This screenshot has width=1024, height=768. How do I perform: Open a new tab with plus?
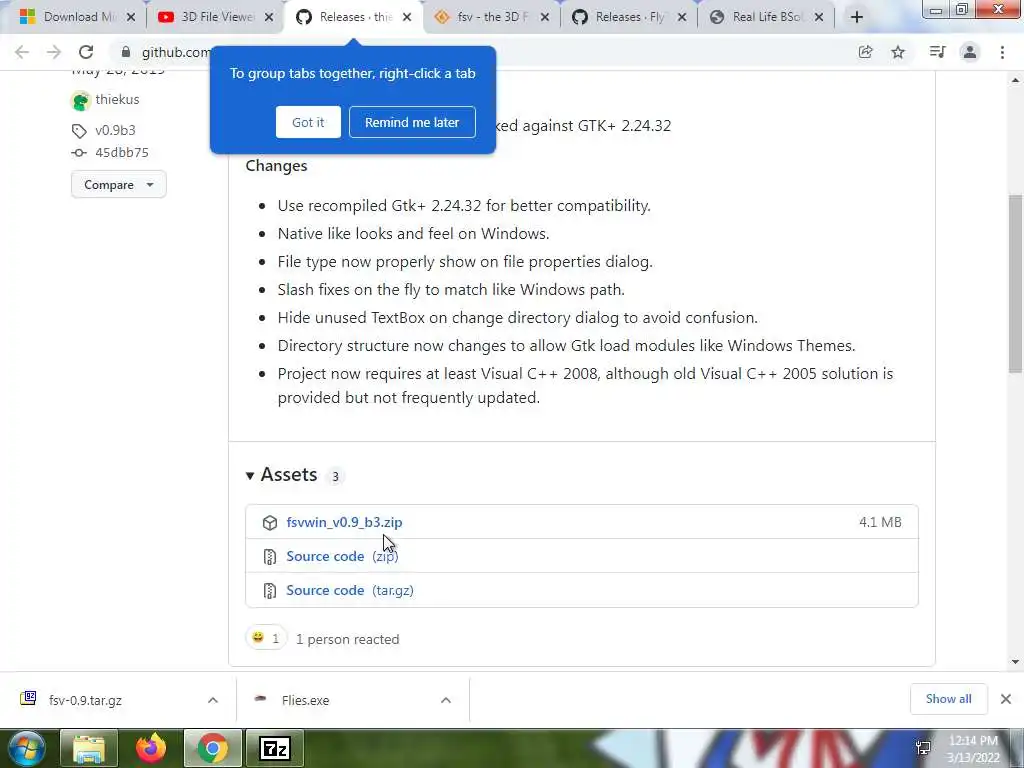pyautogui.click(x=857, y=17)
